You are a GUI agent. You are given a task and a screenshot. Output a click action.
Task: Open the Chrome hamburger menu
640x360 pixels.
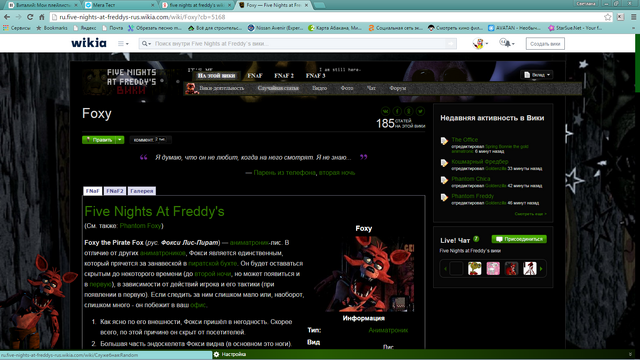(x=633, y=17)
